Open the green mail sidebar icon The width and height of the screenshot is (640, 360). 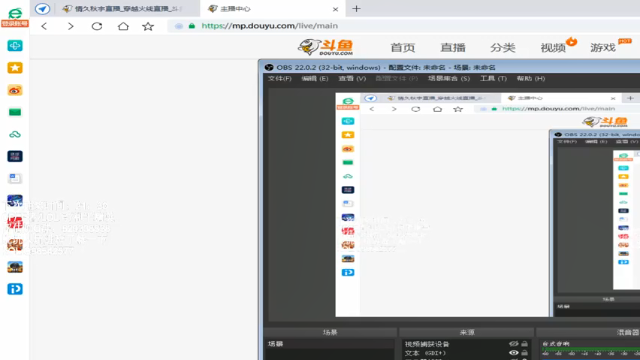pos(15,112)
